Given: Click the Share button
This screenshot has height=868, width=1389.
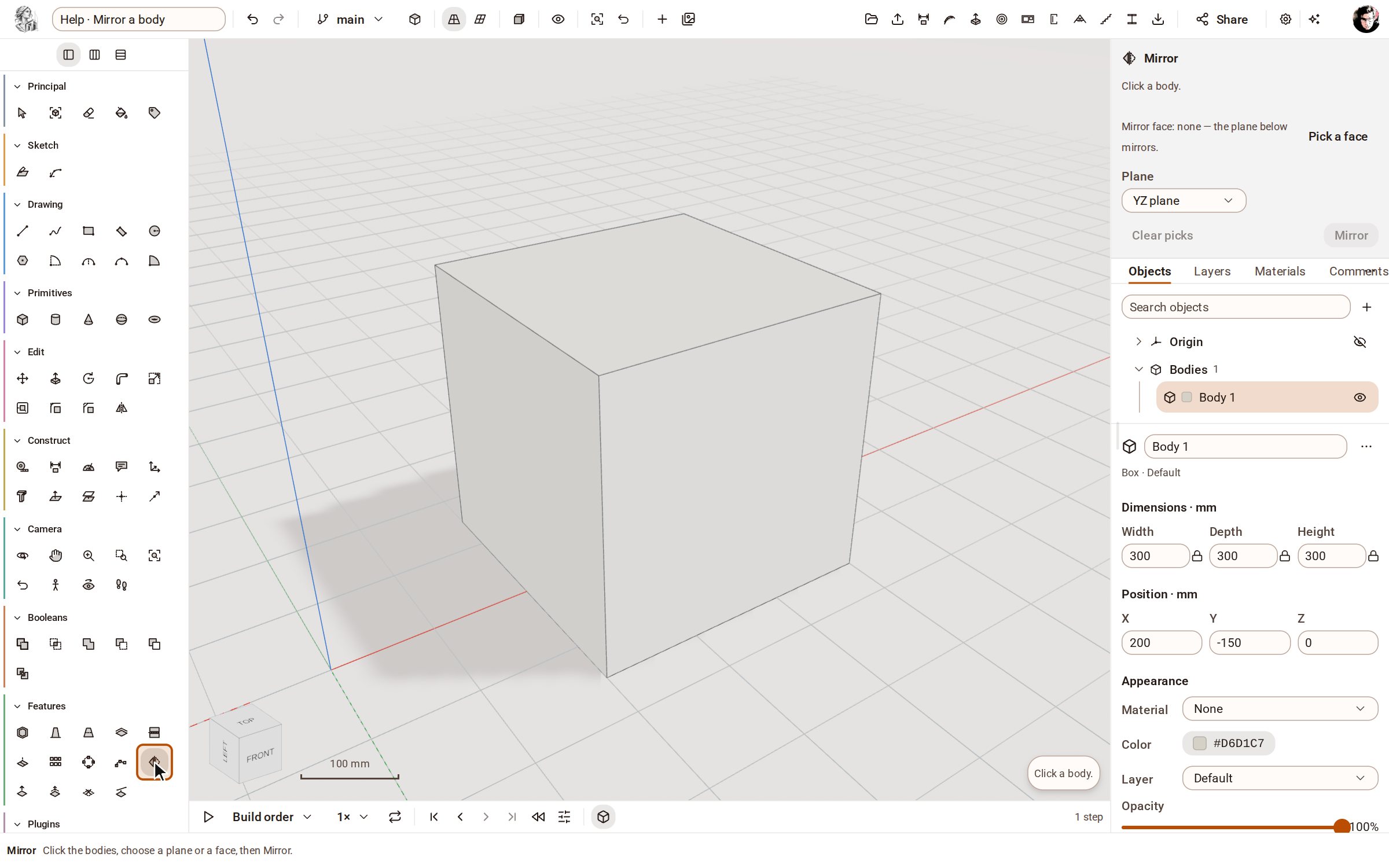Looking at the screenshot, I should (x=1222, y=19).
